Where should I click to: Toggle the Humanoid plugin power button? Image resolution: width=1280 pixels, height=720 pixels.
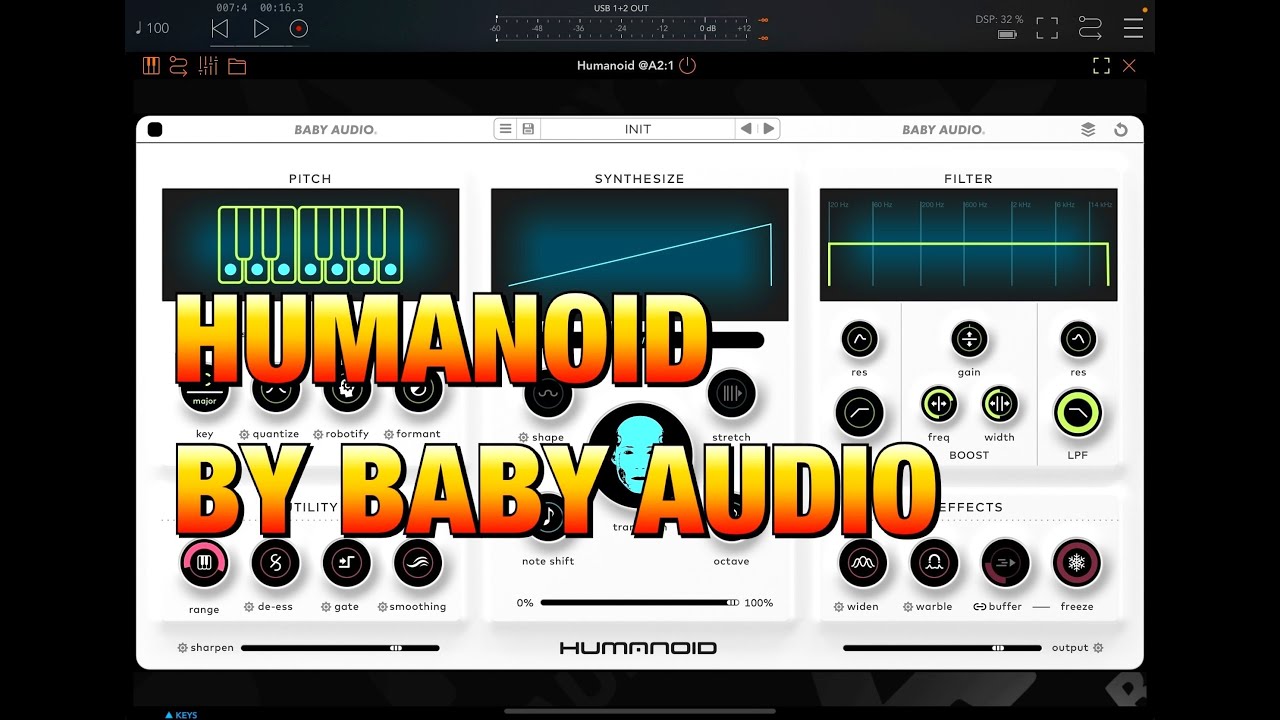[686, 65]
